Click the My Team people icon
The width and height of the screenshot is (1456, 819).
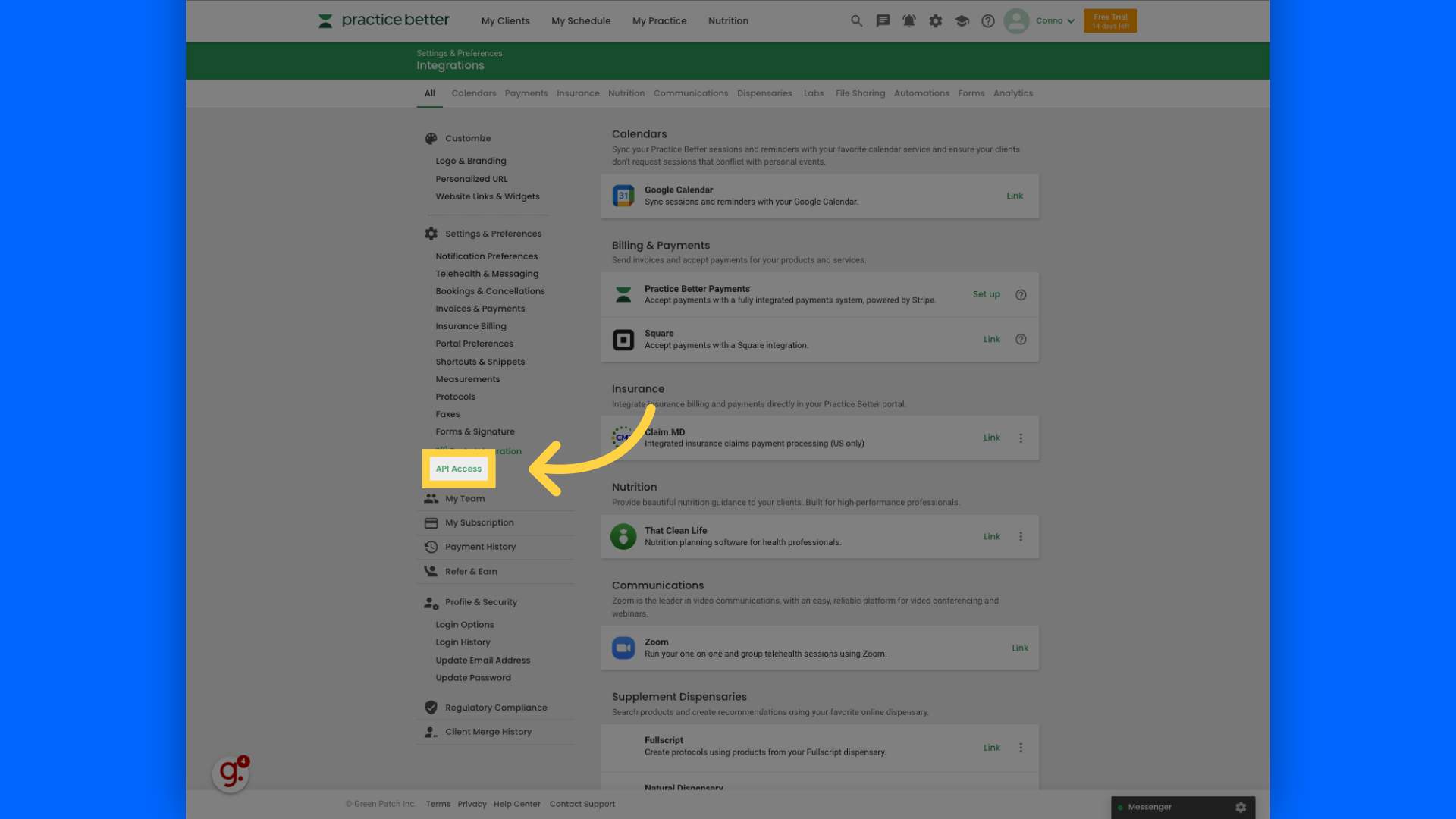click(x=431, y=499)
